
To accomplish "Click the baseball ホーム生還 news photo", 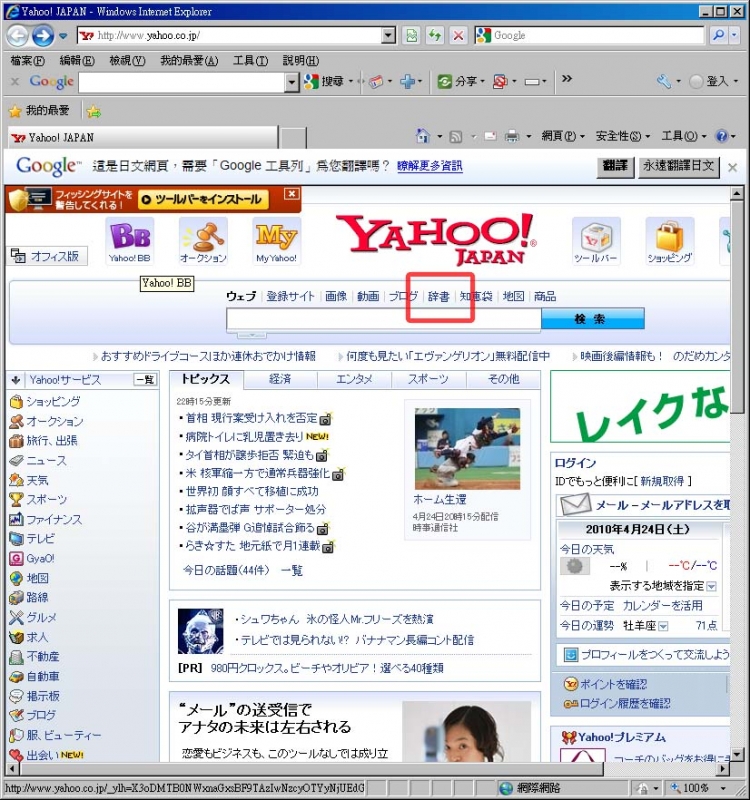I will pyautogui.click(x=467, y=448).
